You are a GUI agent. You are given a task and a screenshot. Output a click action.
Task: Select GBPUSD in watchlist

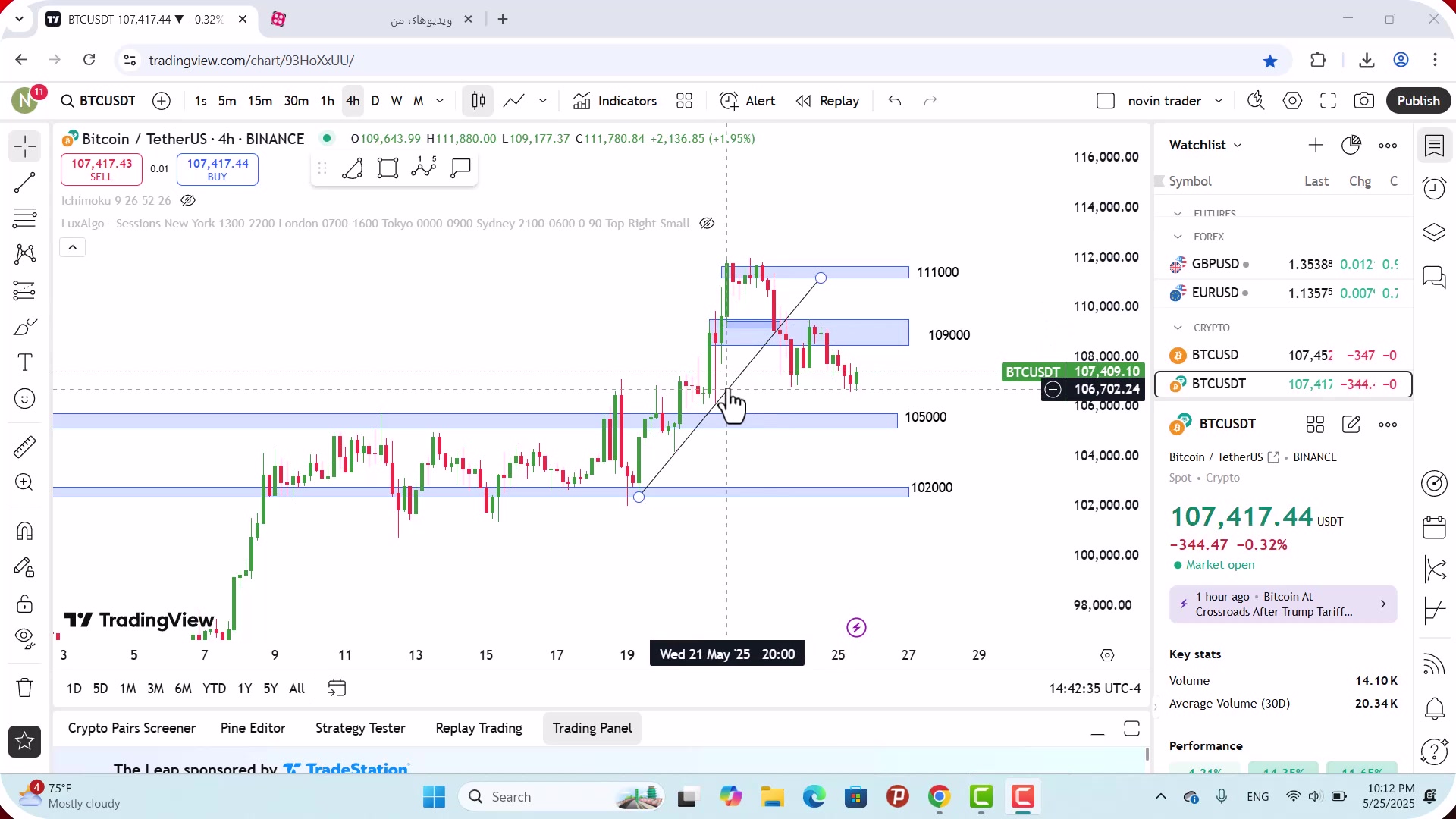tap(1283, 264)
